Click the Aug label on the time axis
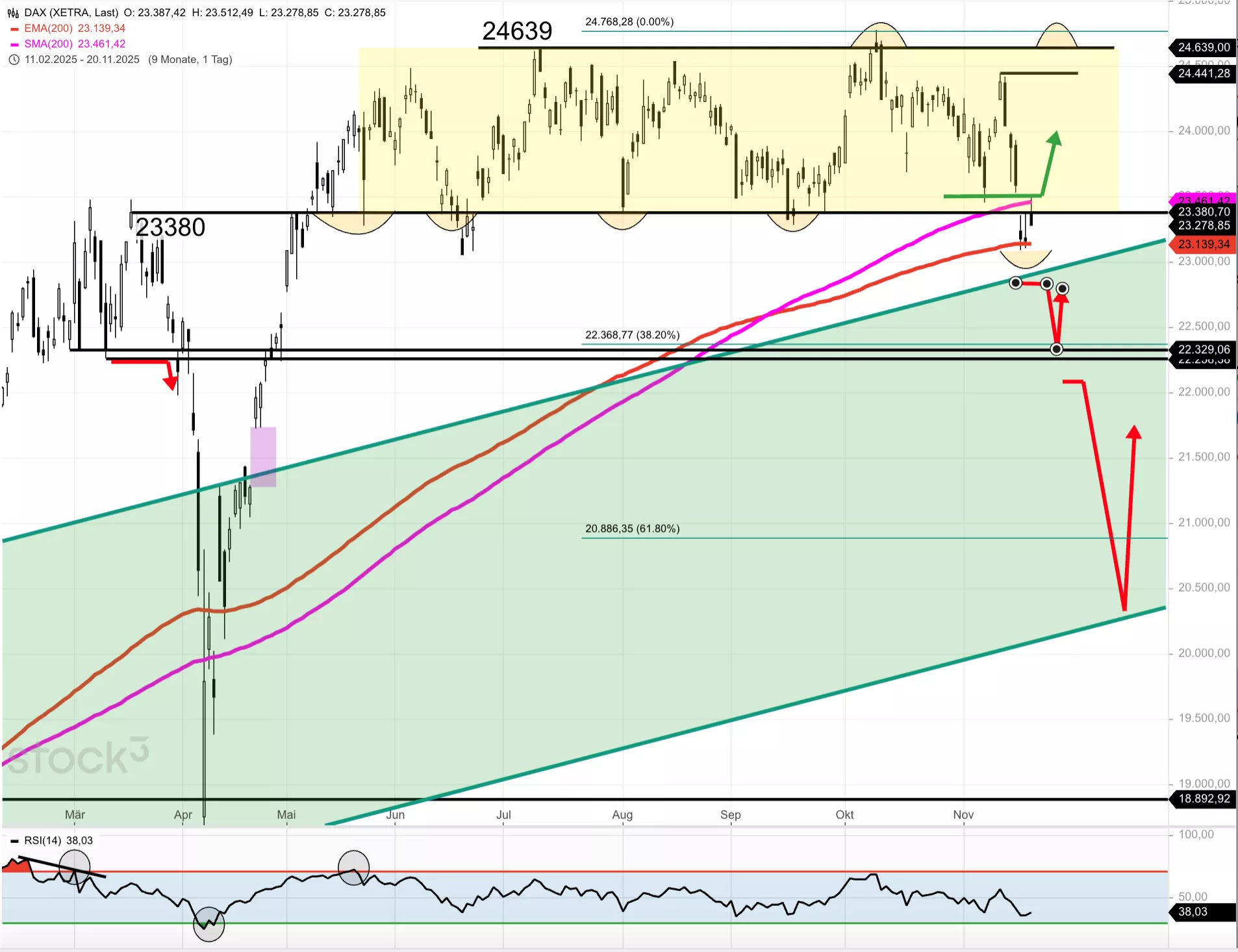The image size is (1238, 952). point(622,815)
